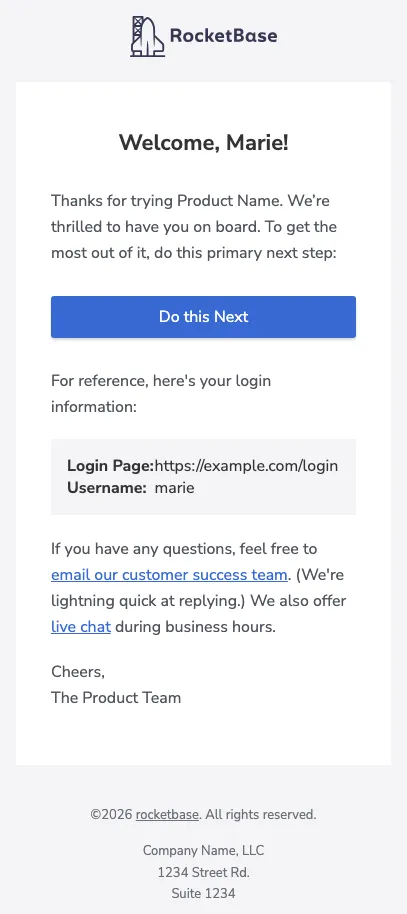Click the RocketBase wordmark in header
The height and width of the screenshot is (914, 407).
pyautogui.click(x=223, y=36)
